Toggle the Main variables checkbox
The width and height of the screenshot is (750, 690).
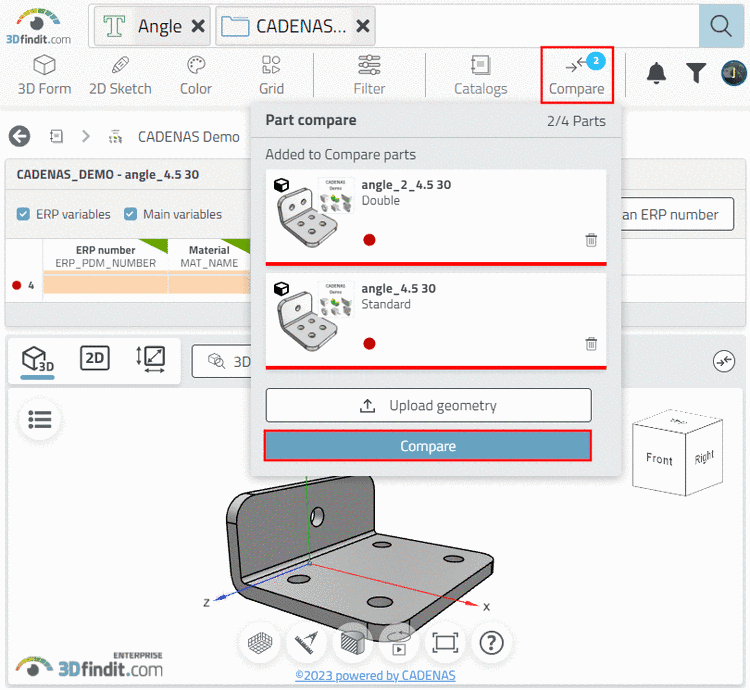pyautogui.click(x=130, y=214)
